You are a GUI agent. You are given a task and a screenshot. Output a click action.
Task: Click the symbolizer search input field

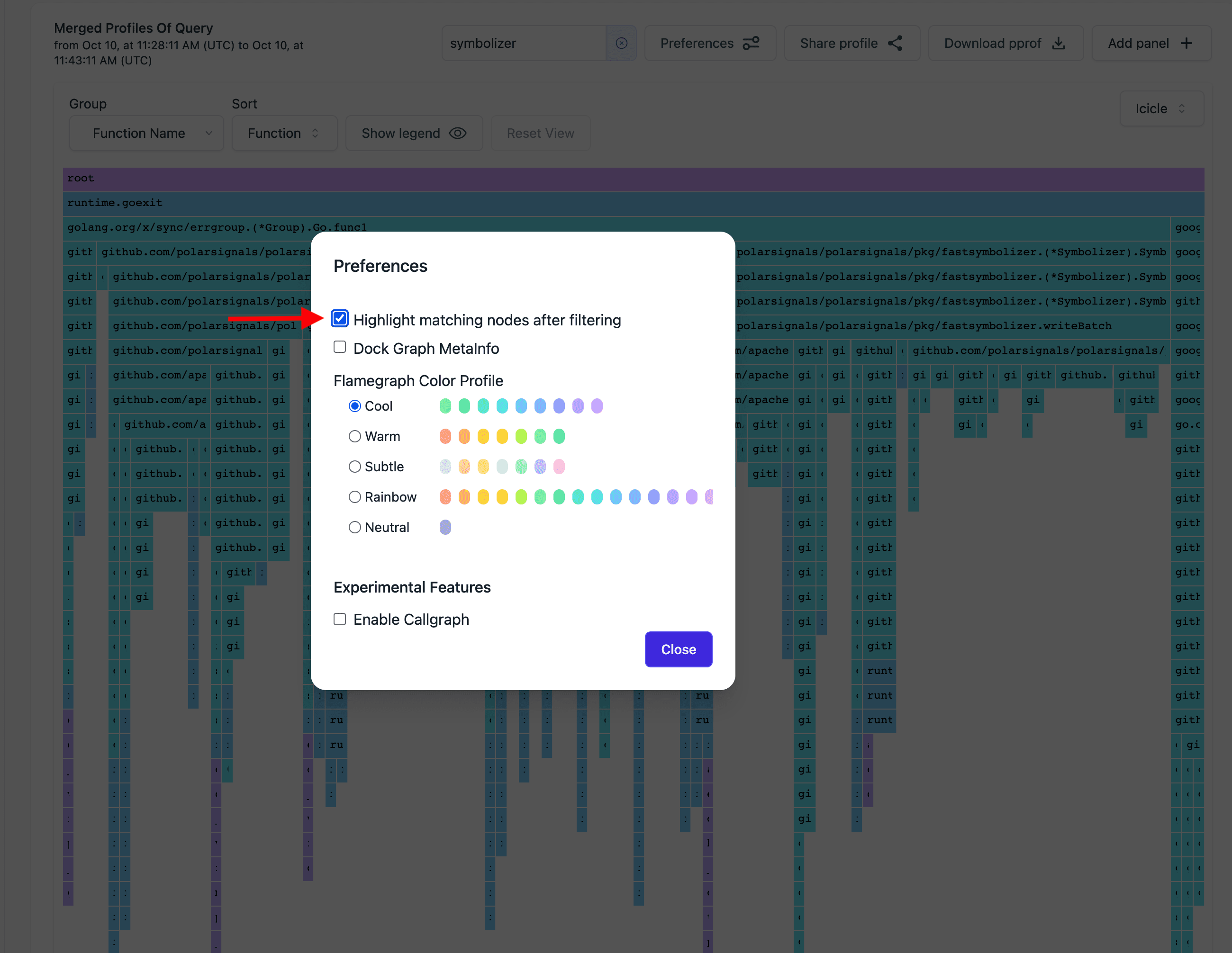(524, 44)
